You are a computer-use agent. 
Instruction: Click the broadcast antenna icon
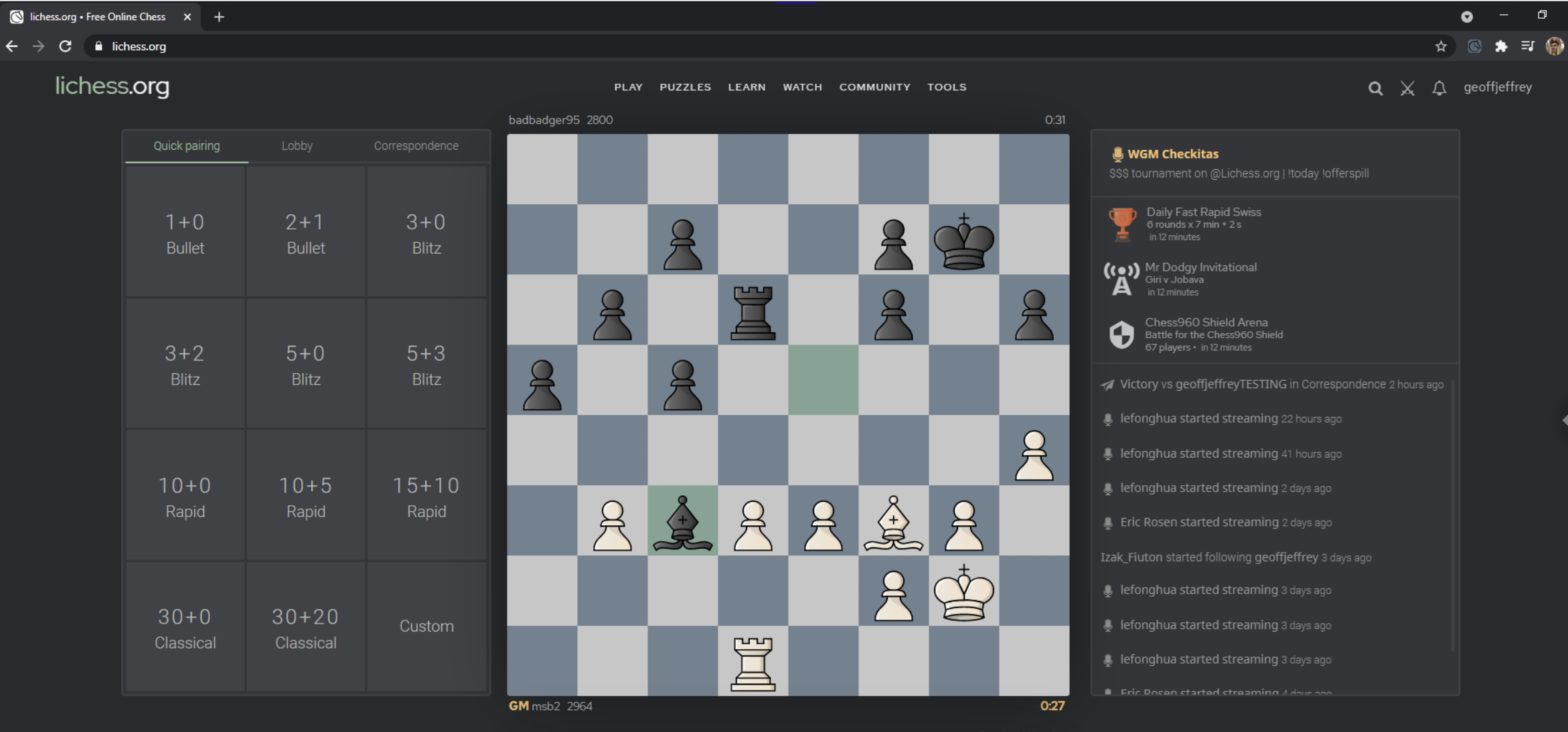[x=1121, y=279]
